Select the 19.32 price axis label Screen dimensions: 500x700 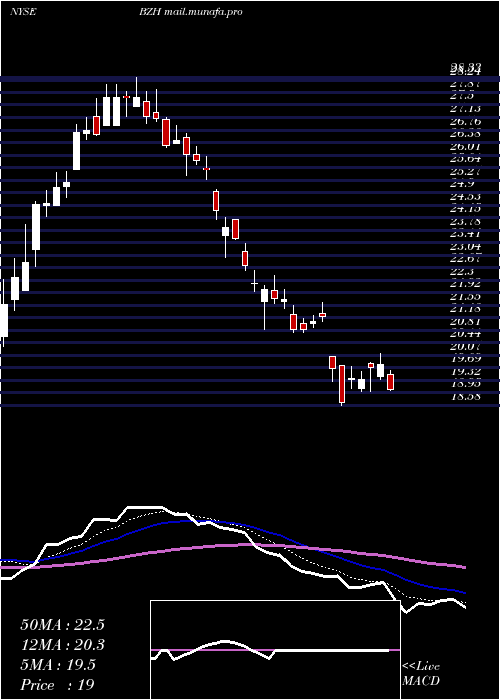click(x=465, y=371)
